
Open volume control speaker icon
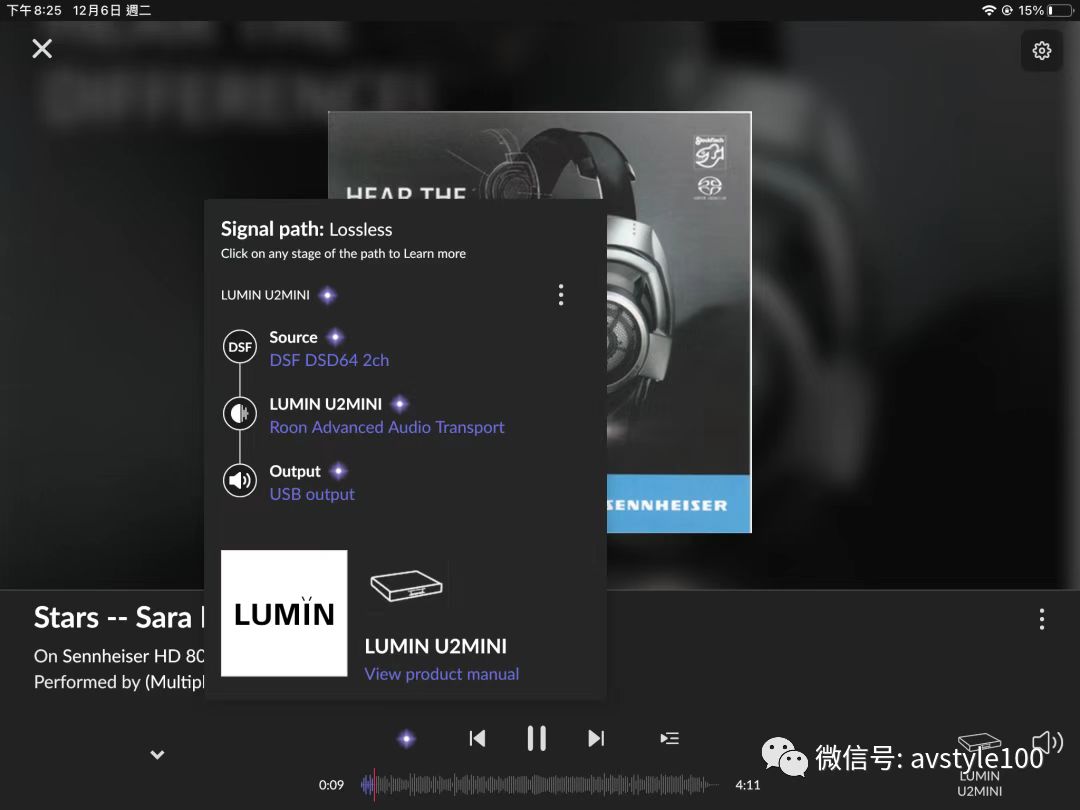point(1047,741)
